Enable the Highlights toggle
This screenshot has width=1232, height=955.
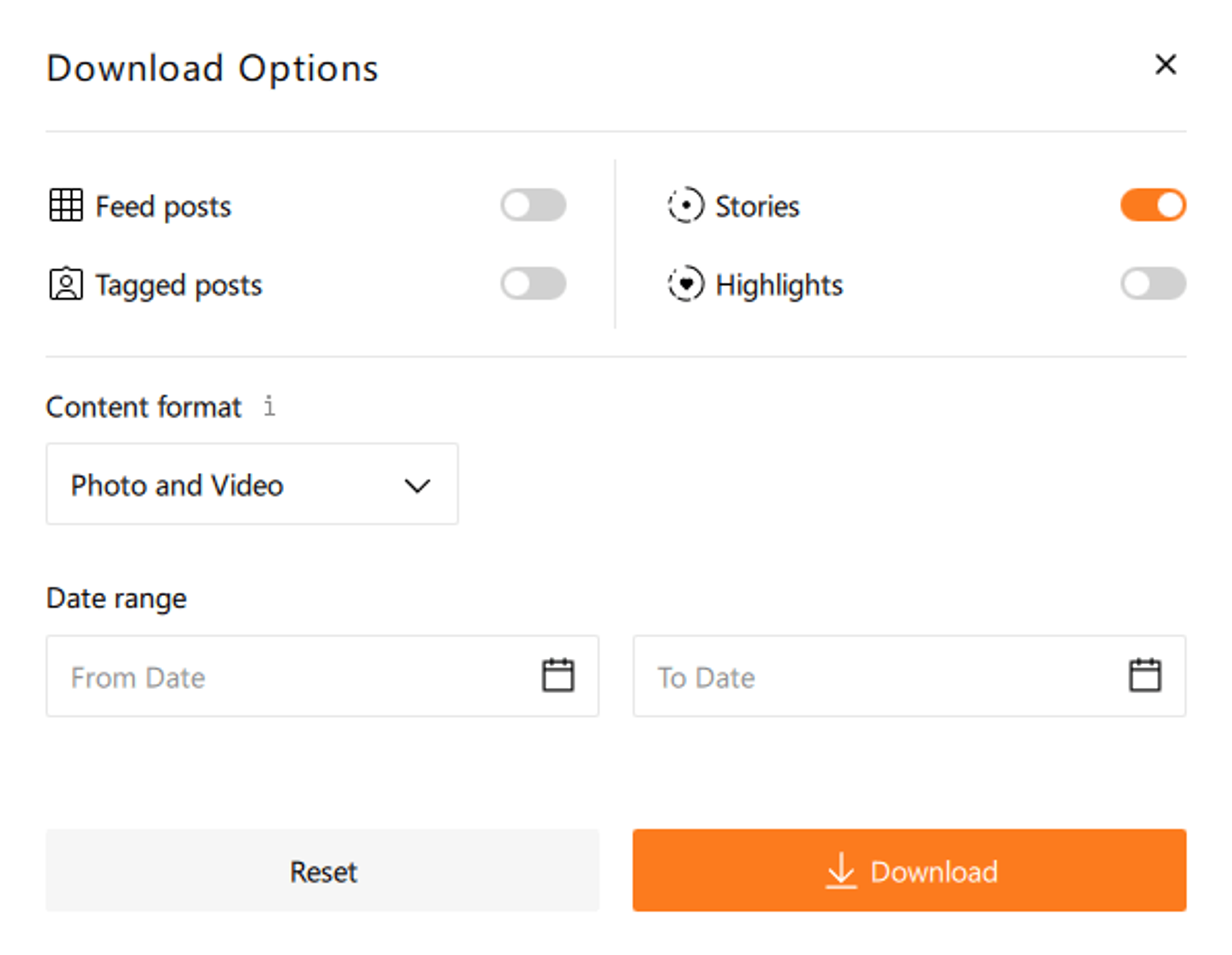(x=1153, y=284)
